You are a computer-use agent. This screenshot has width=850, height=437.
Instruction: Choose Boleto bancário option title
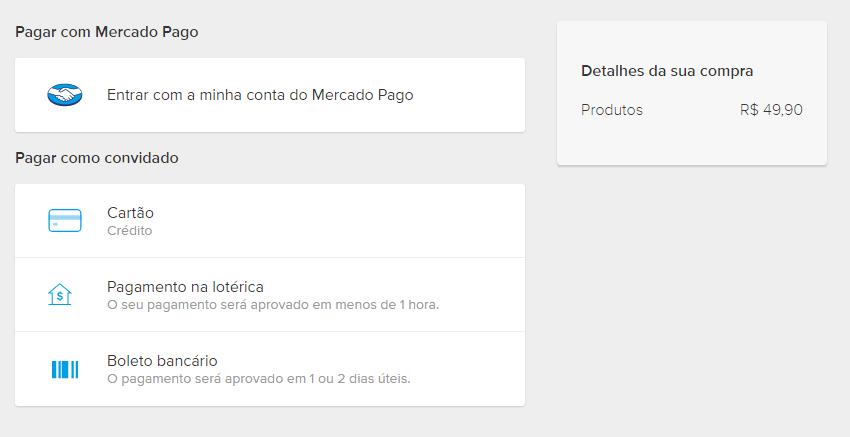coord(162,361)
